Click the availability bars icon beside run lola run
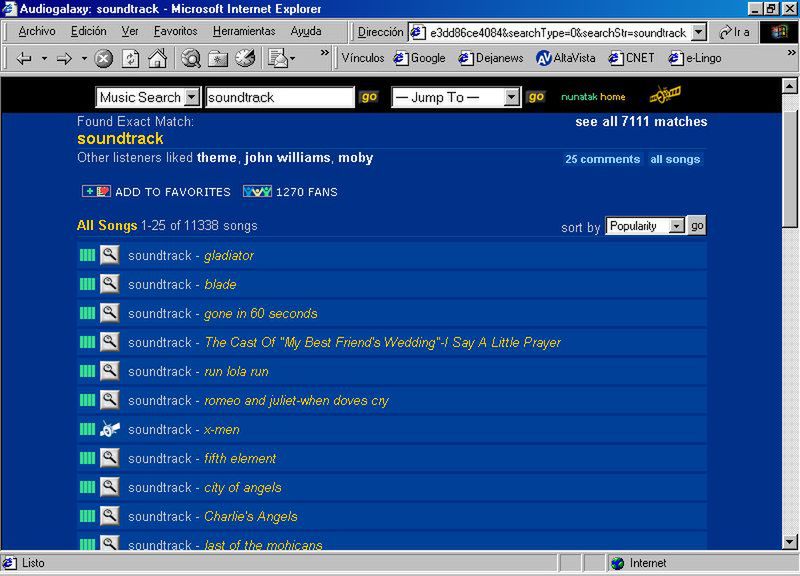The height and width of the screenshot is (576, 800). pos(87,371)
